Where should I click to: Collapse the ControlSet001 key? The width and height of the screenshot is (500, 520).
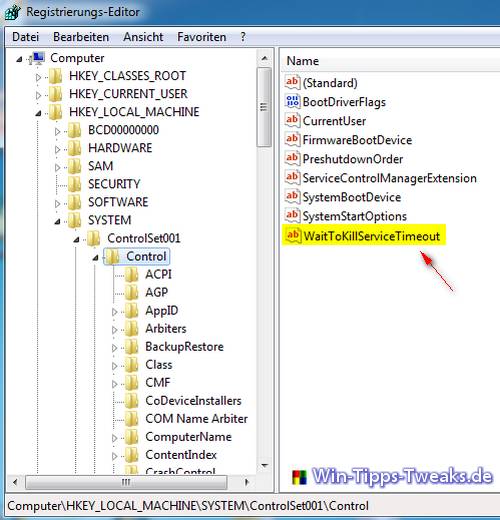pyautogui.click(x=76, y=239)
